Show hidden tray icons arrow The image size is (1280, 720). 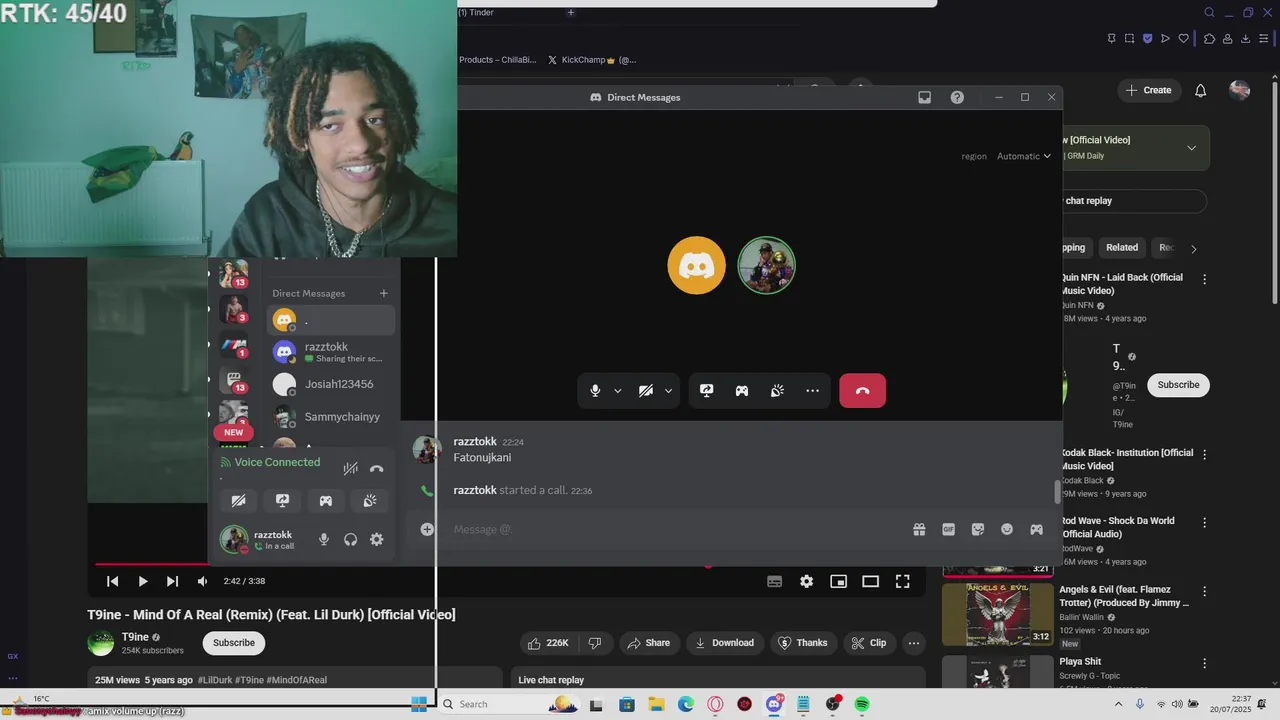click(1117, 704)
